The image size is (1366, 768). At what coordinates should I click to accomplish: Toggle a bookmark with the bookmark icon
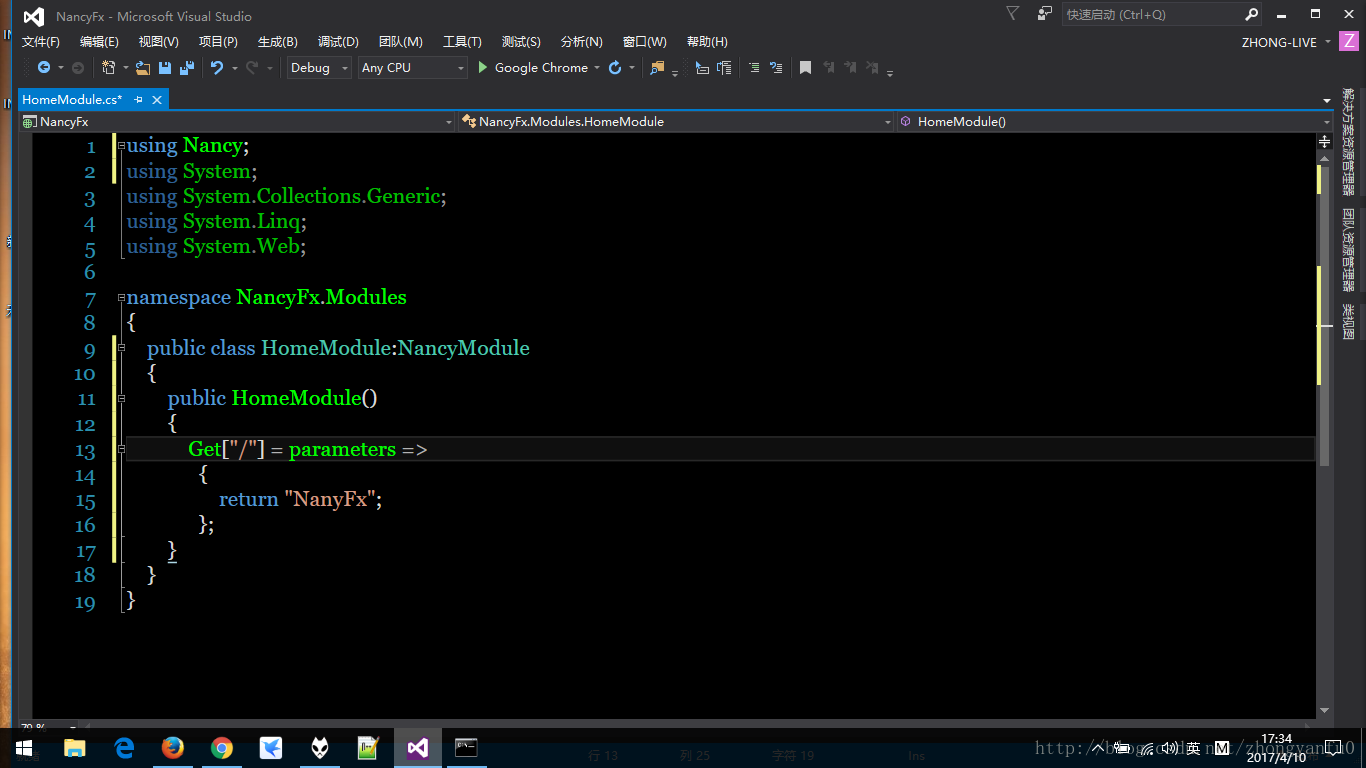[805, 68]
